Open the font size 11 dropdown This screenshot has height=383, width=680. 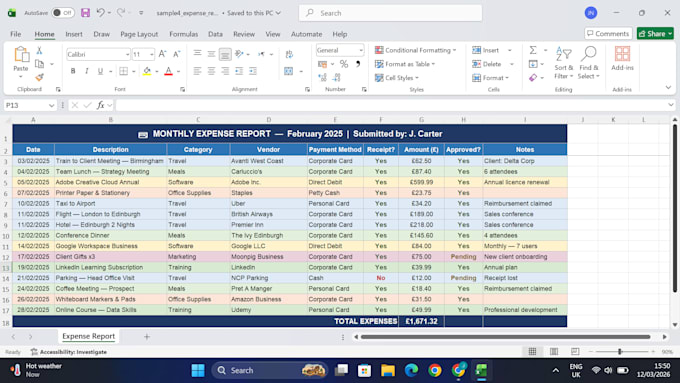(x=151, y=55)
